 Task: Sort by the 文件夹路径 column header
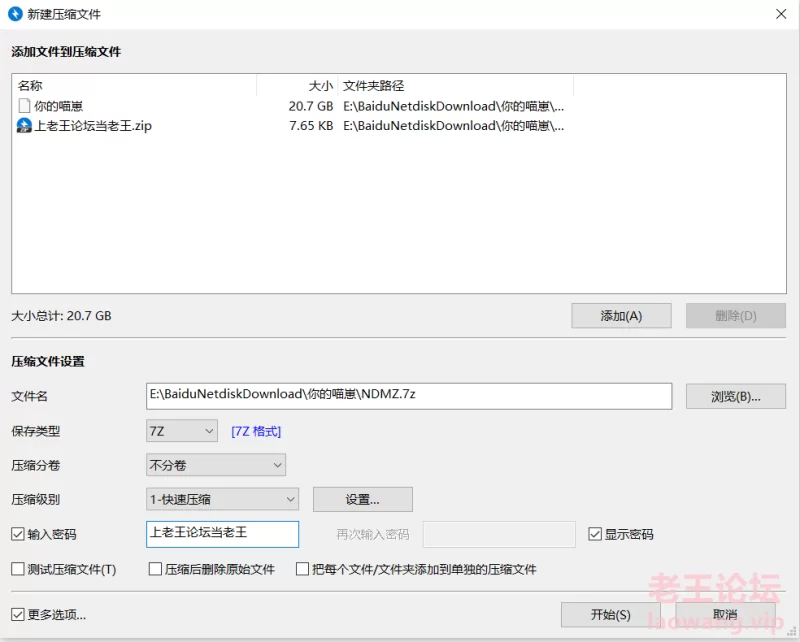[x=456, y=85]
